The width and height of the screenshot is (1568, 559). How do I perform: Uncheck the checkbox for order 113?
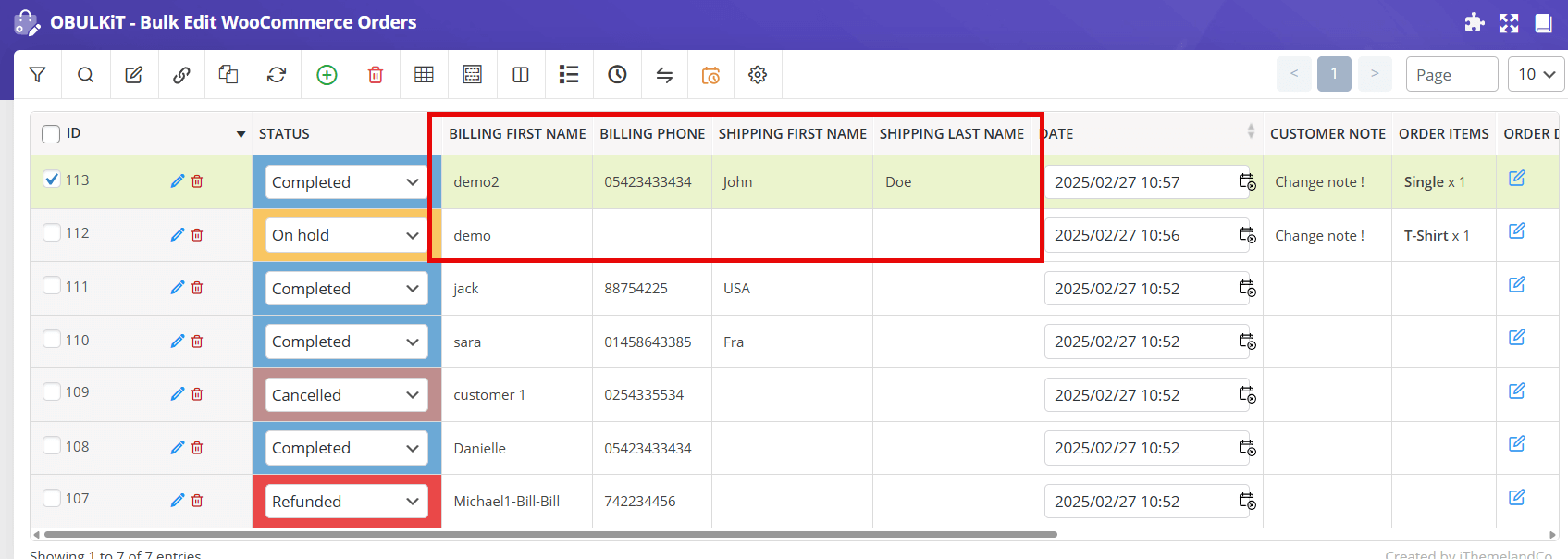pos(52,180)
